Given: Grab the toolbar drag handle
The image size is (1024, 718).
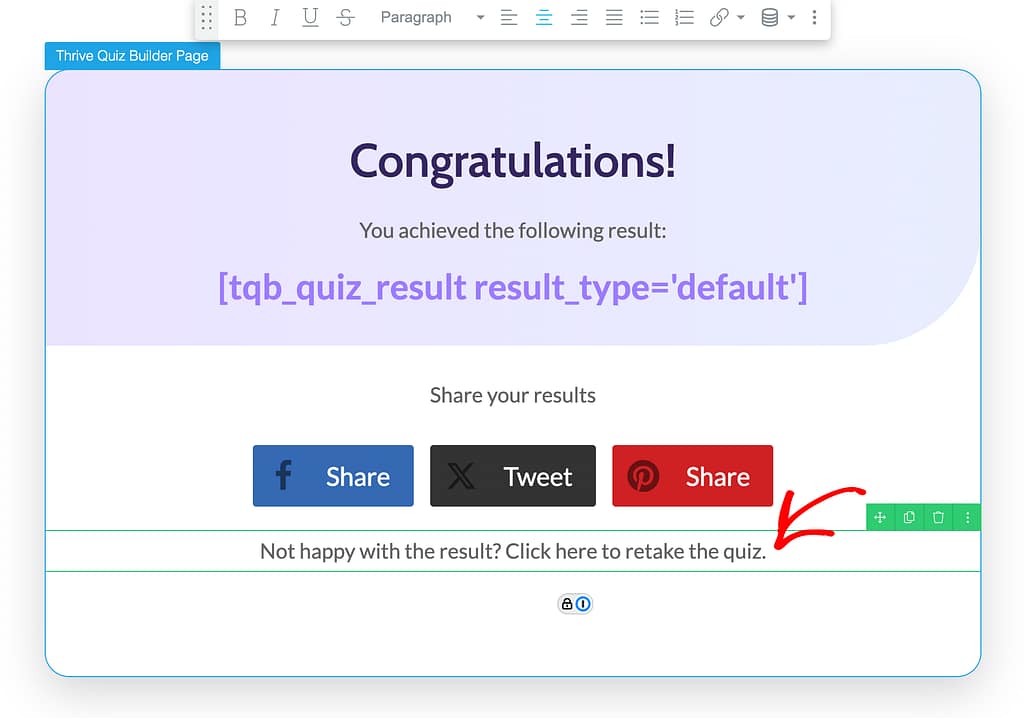Looking at the screenshot, I should (207, 18).
